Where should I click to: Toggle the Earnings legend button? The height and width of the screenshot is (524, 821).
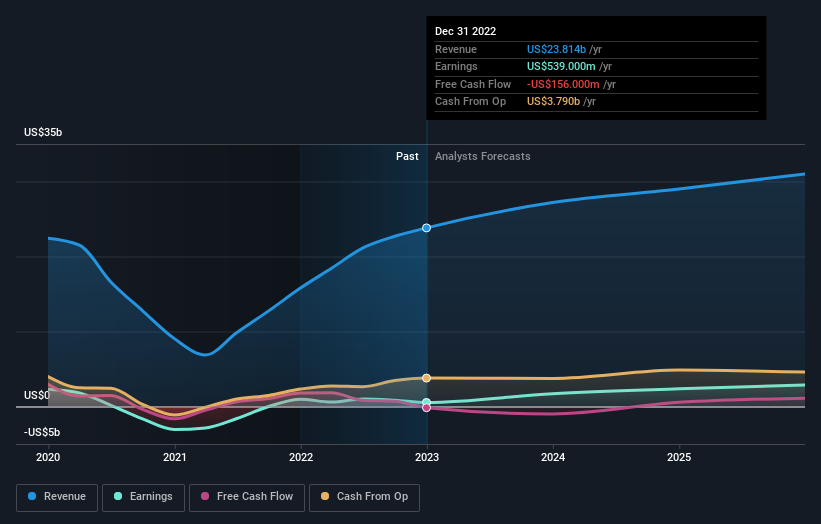click(143, 497)
